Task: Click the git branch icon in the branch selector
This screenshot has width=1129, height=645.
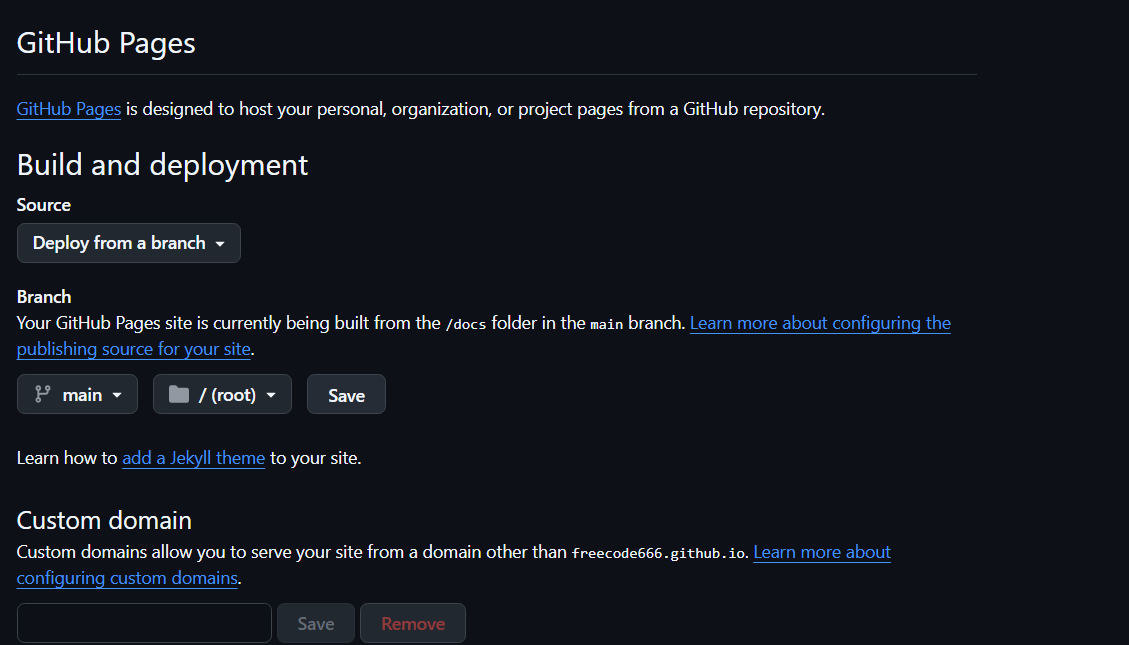Action: point(43,394)
